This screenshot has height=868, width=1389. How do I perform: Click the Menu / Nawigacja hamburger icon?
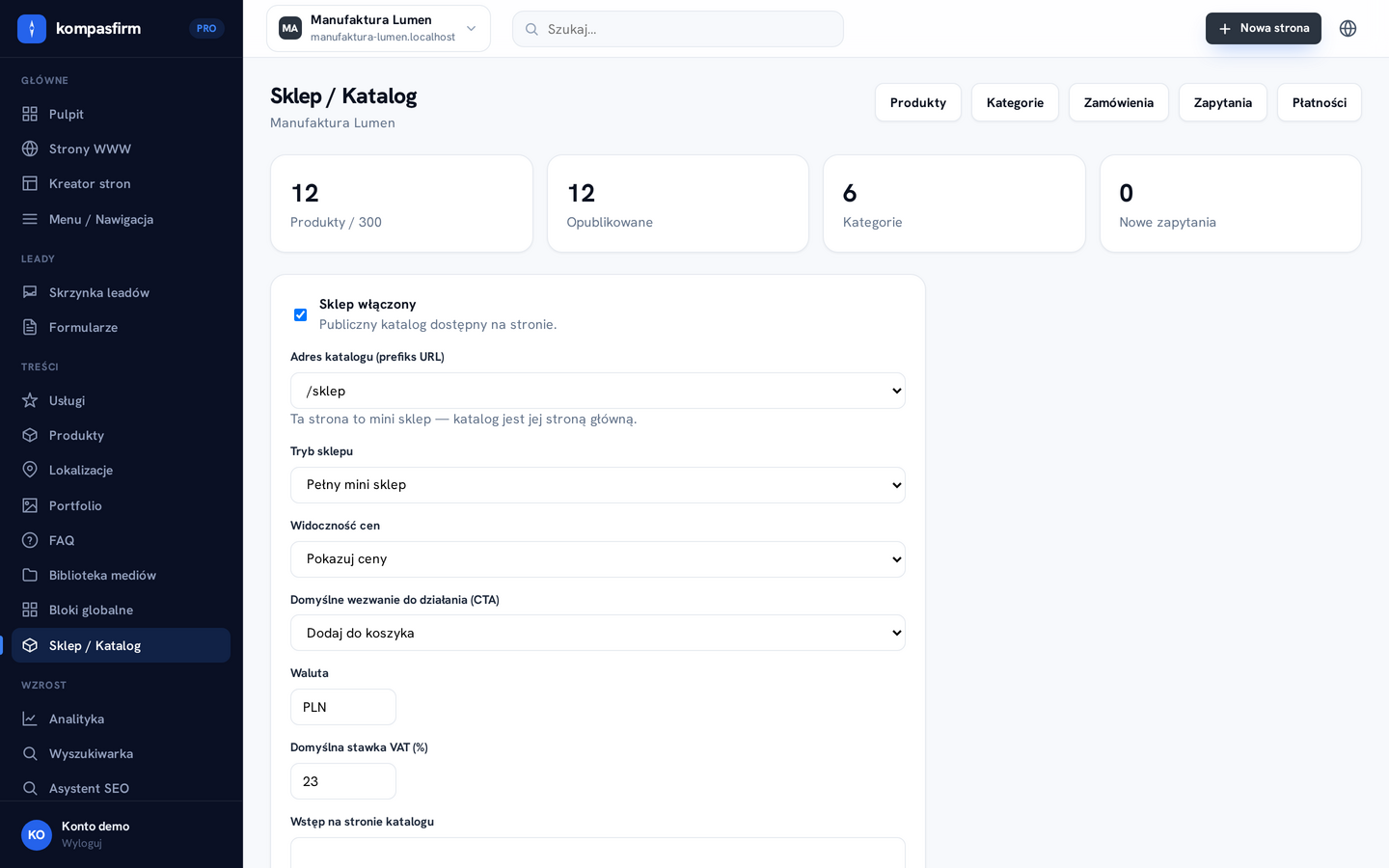click(x=30, y=219)
